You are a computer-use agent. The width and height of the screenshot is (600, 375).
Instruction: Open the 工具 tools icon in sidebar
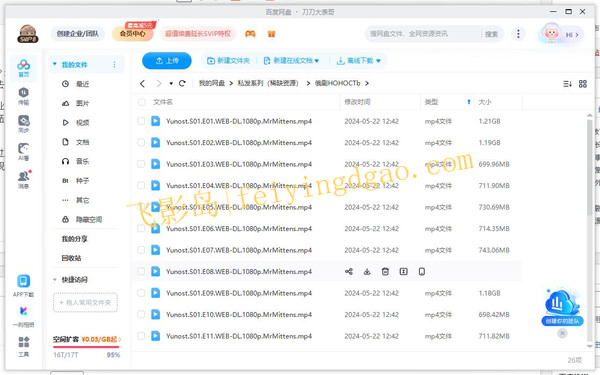(x=23, y=346)
